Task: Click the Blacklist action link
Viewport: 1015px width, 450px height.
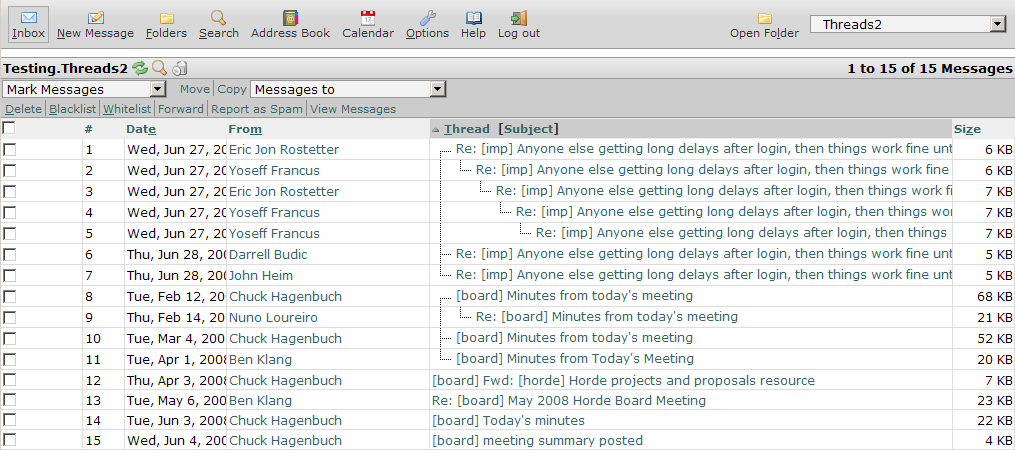Action: coord(72,109)
